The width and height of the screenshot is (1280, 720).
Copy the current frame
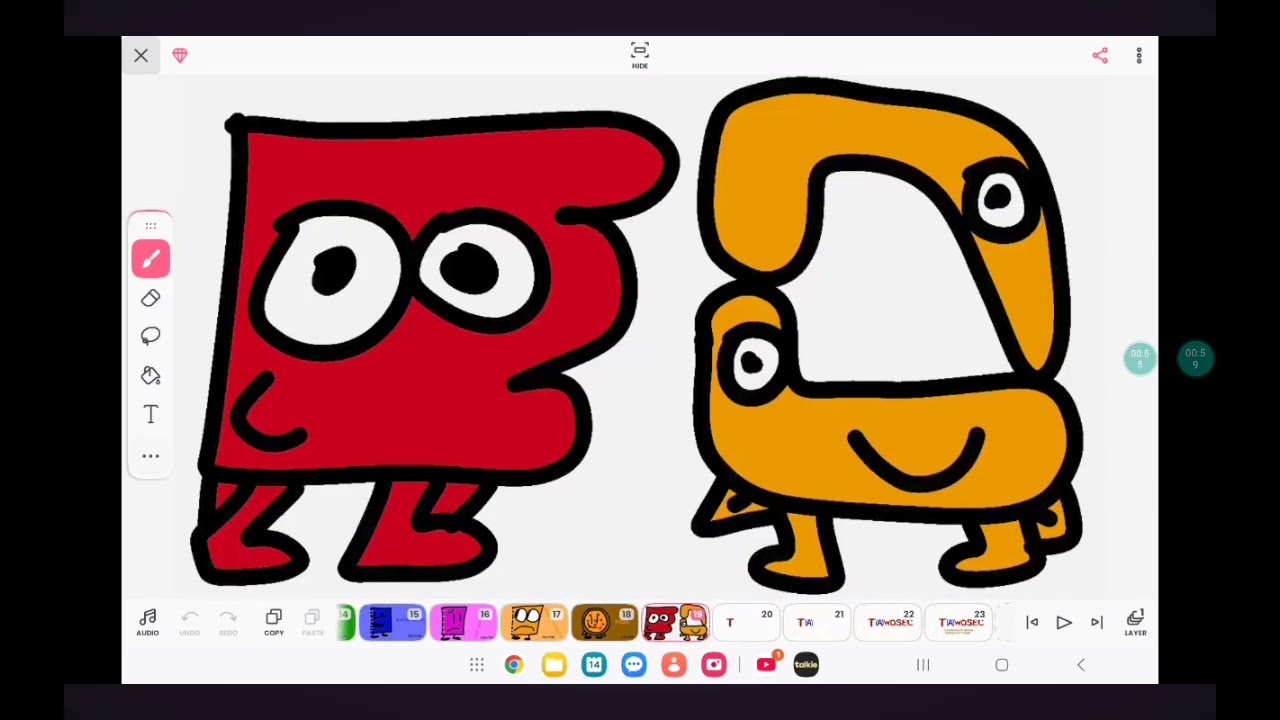[x=273, y=622]
